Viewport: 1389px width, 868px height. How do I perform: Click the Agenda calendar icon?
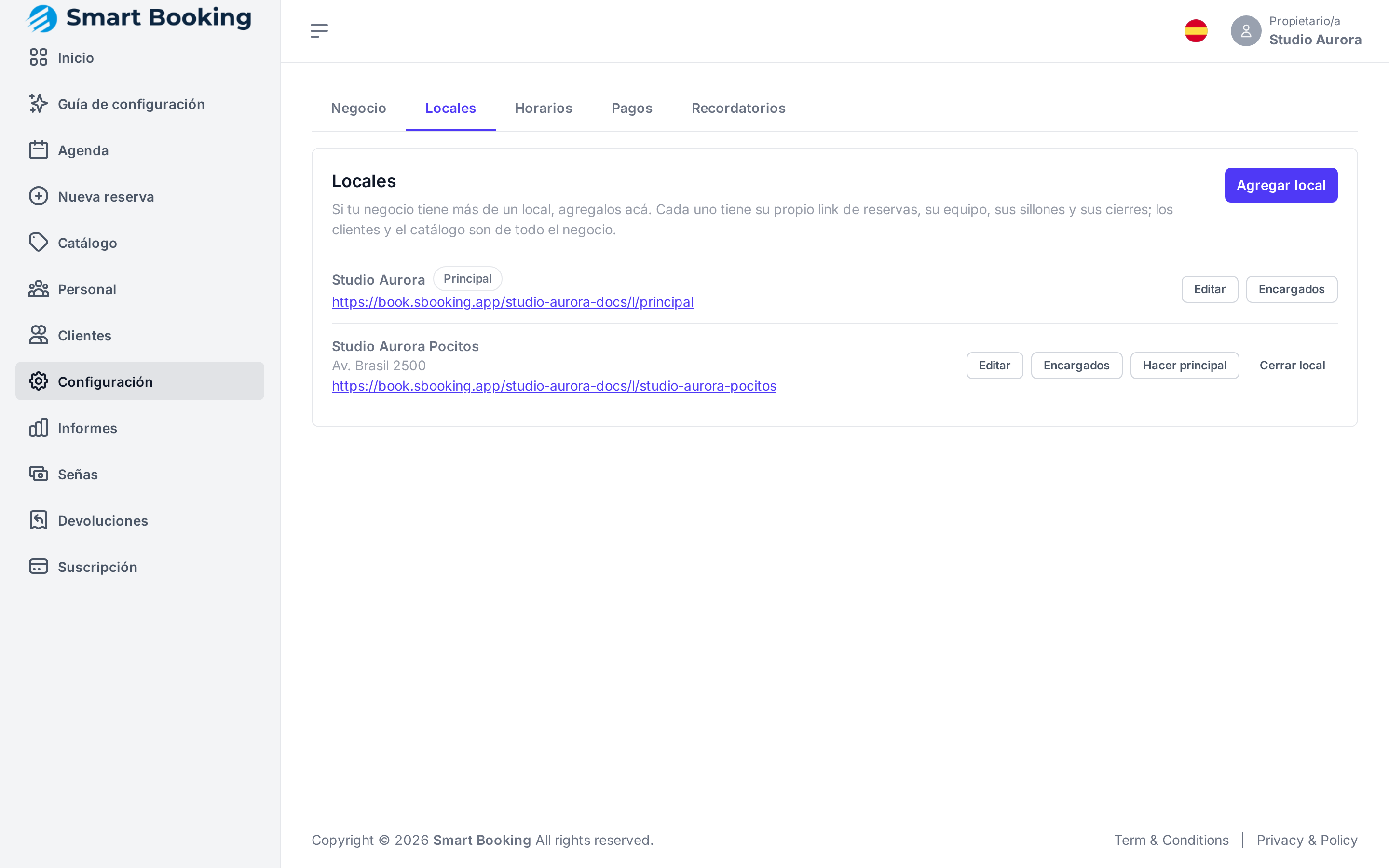[x=39, y=150]
